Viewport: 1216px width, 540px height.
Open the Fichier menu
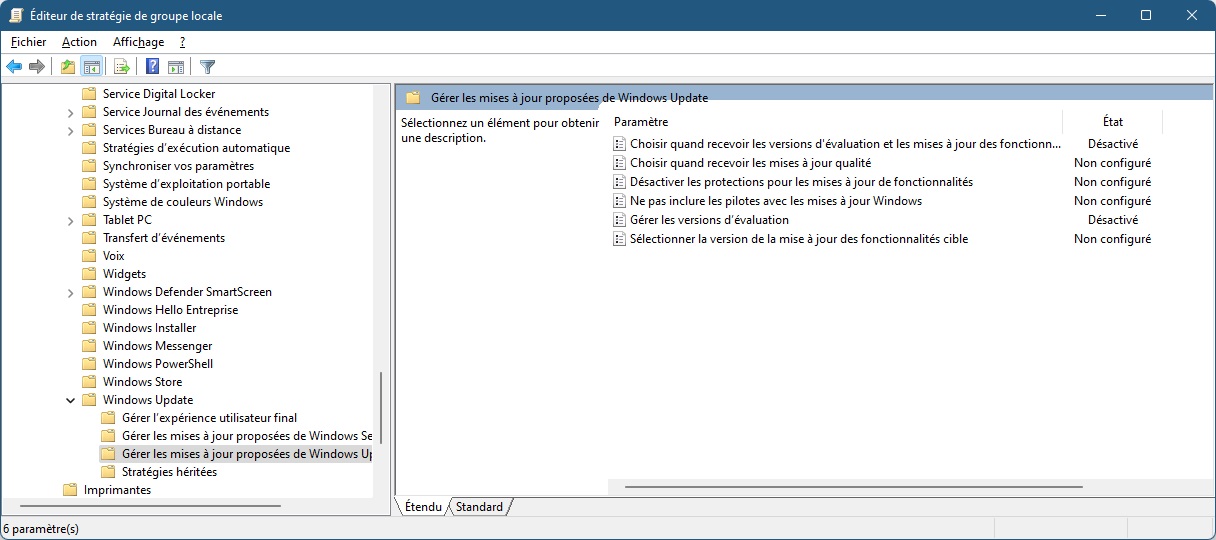point(29,42)
